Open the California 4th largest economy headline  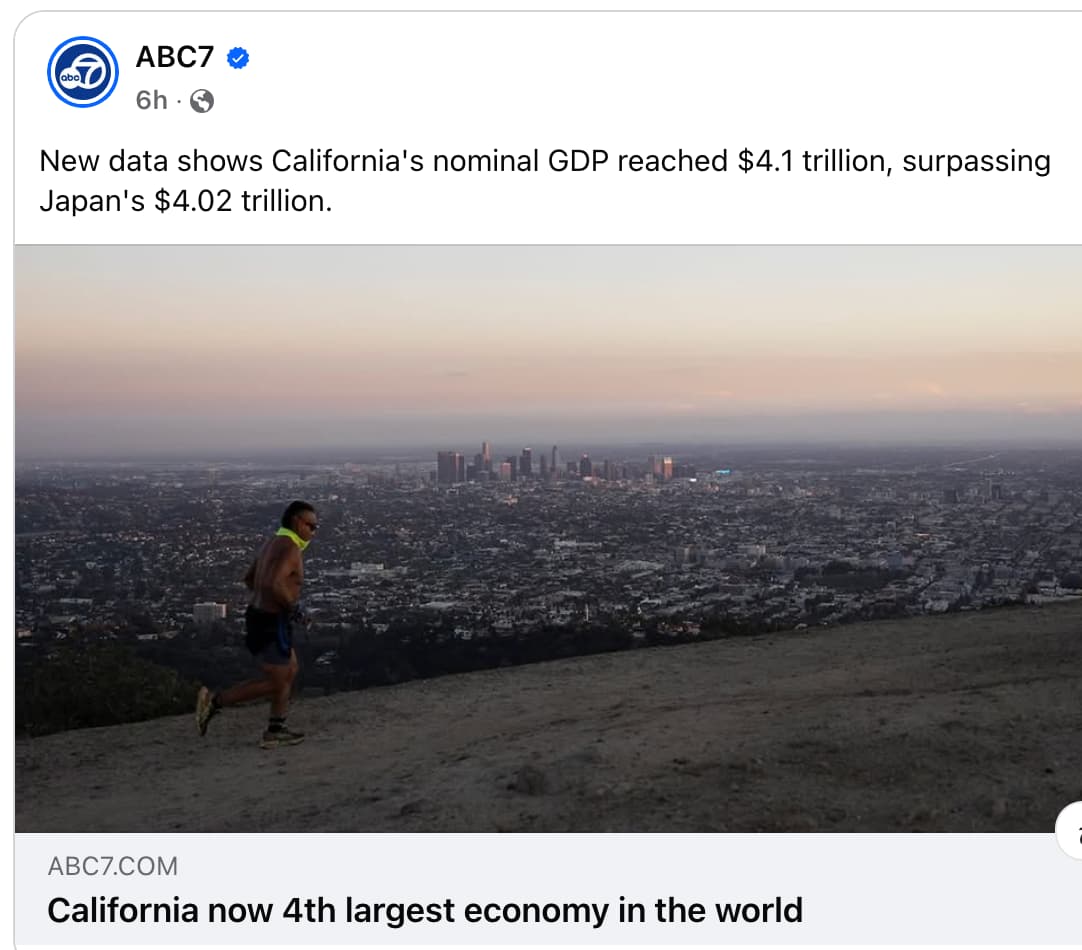click(425, 910)
